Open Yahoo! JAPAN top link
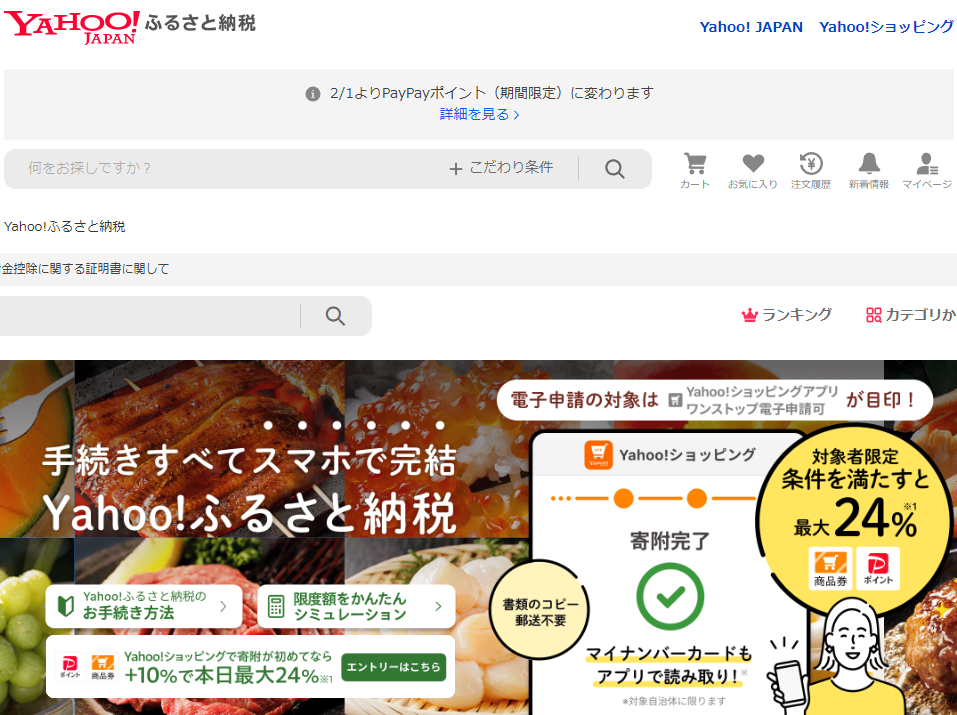 [751, 27]
